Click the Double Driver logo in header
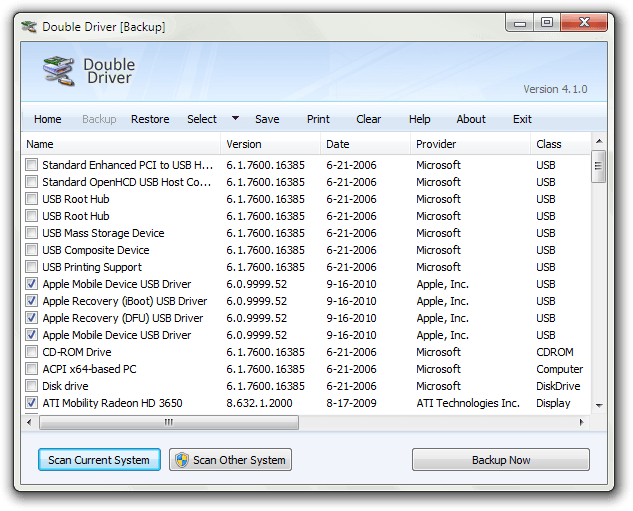 click(x=59, y=71)
